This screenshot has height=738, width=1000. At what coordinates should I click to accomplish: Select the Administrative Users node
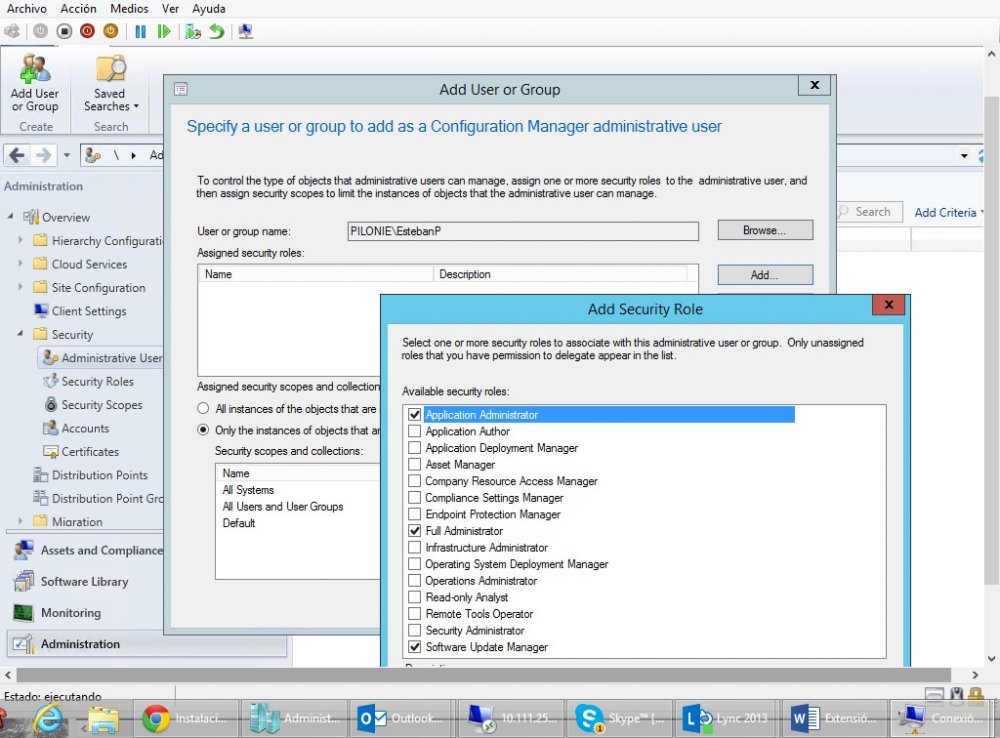tap(102, 358)
